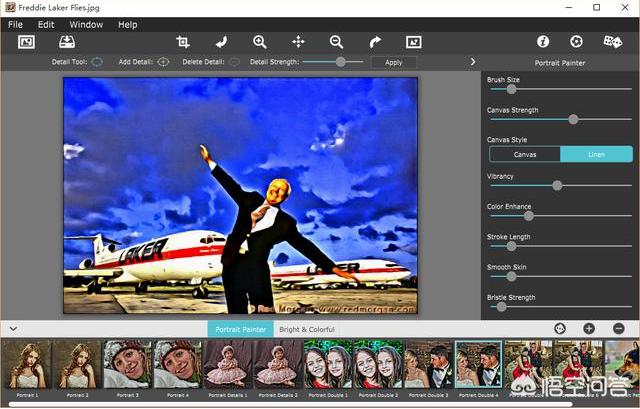Collapse the preset panel with down chevron
Image resolution: width=640 pixels, height=409 pixels.
[13, 329]
